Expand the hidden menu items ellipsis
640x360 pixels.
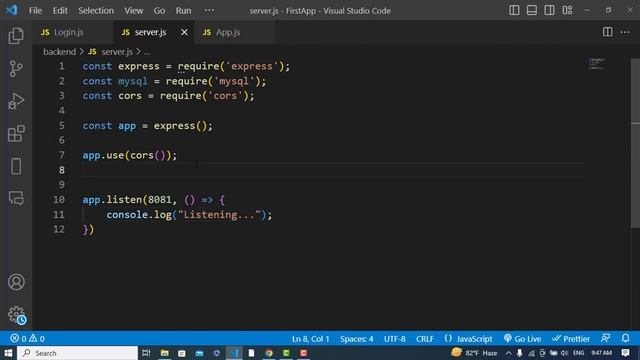point(209,10)
